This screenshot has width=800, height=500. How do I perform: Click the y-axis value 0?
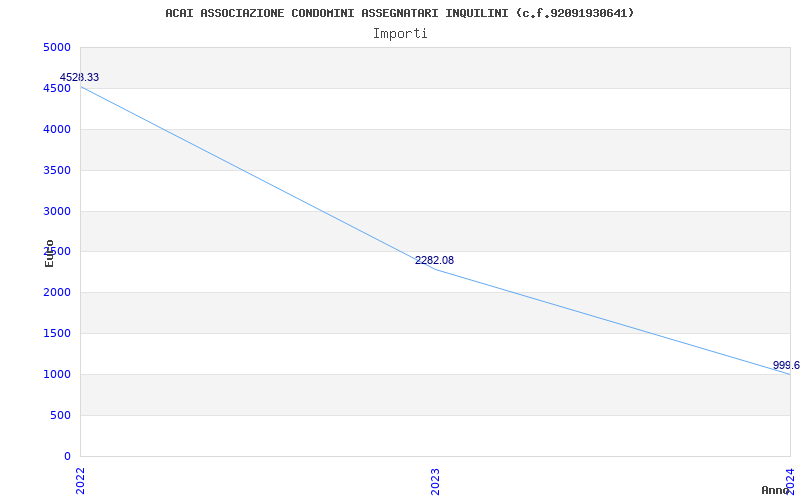(67, 456)
